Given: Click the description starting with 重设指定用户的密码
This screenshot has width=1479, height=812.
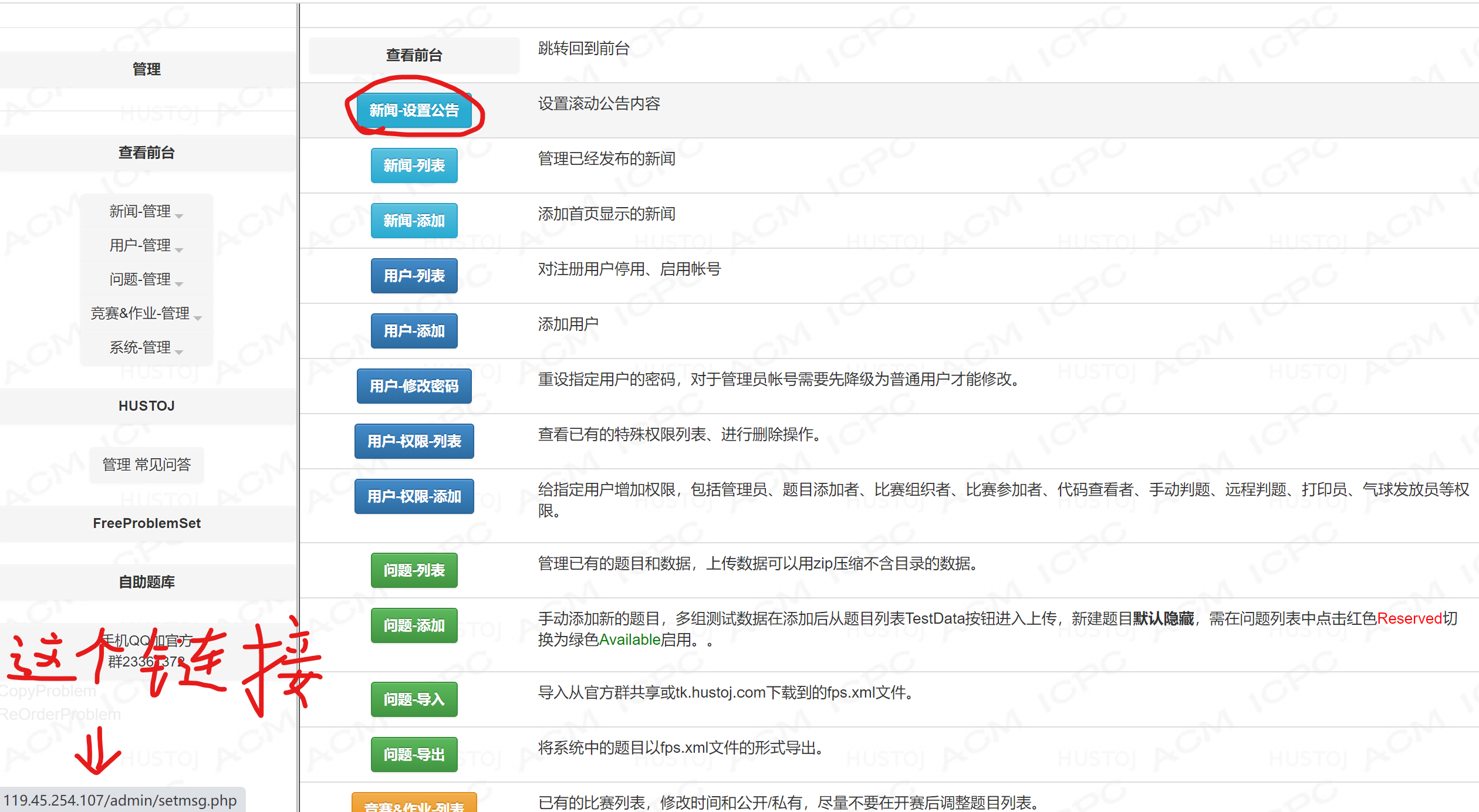Looking at the screenshot, I should click(780, 379).
